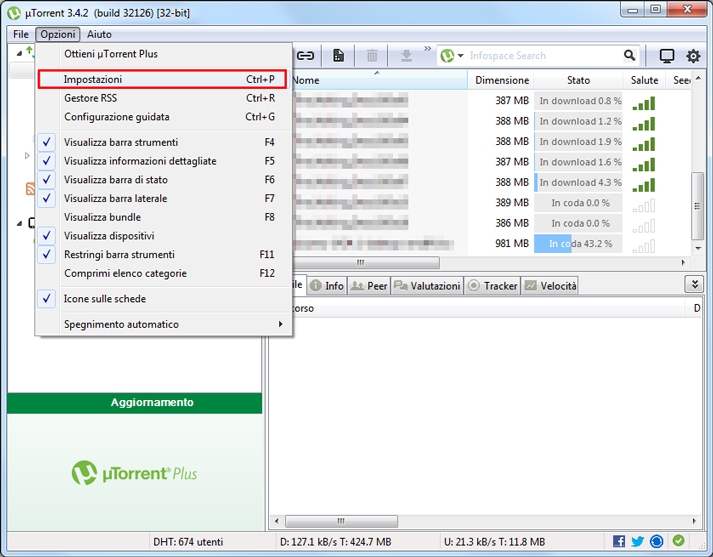Enable Visualizza bundle option

tap(164, 217)
